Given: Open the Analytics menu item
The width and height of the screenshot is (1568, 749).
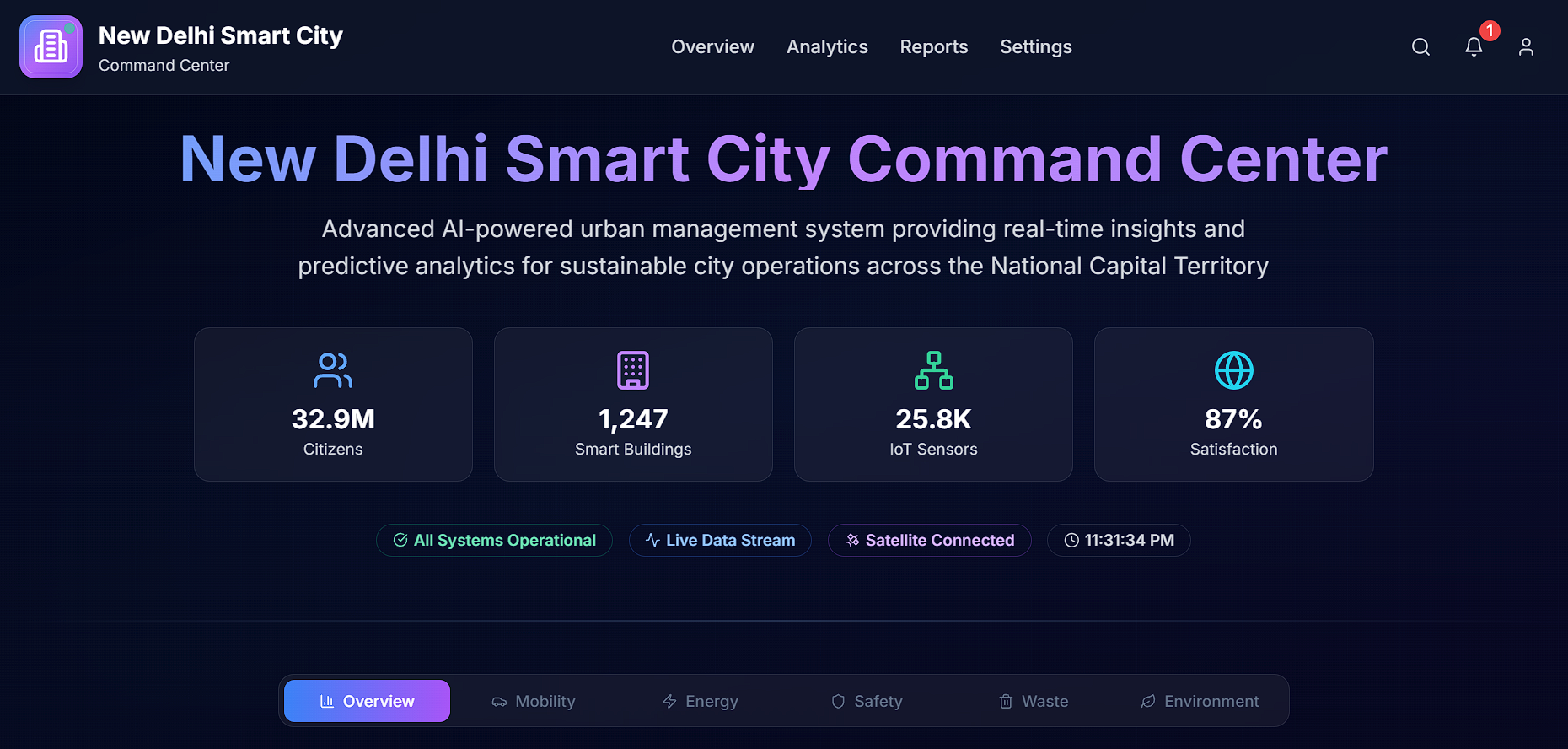Looking at the screenshot, I should pyautogui.click(x=827, y=47).
